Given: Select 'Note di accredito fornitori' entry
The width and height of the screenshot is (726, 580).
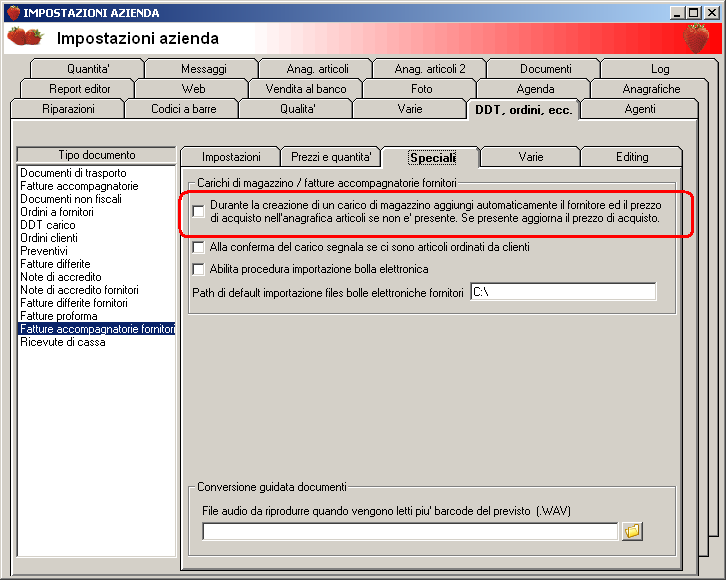Looking at the screenshot, I should coord(96,289).
